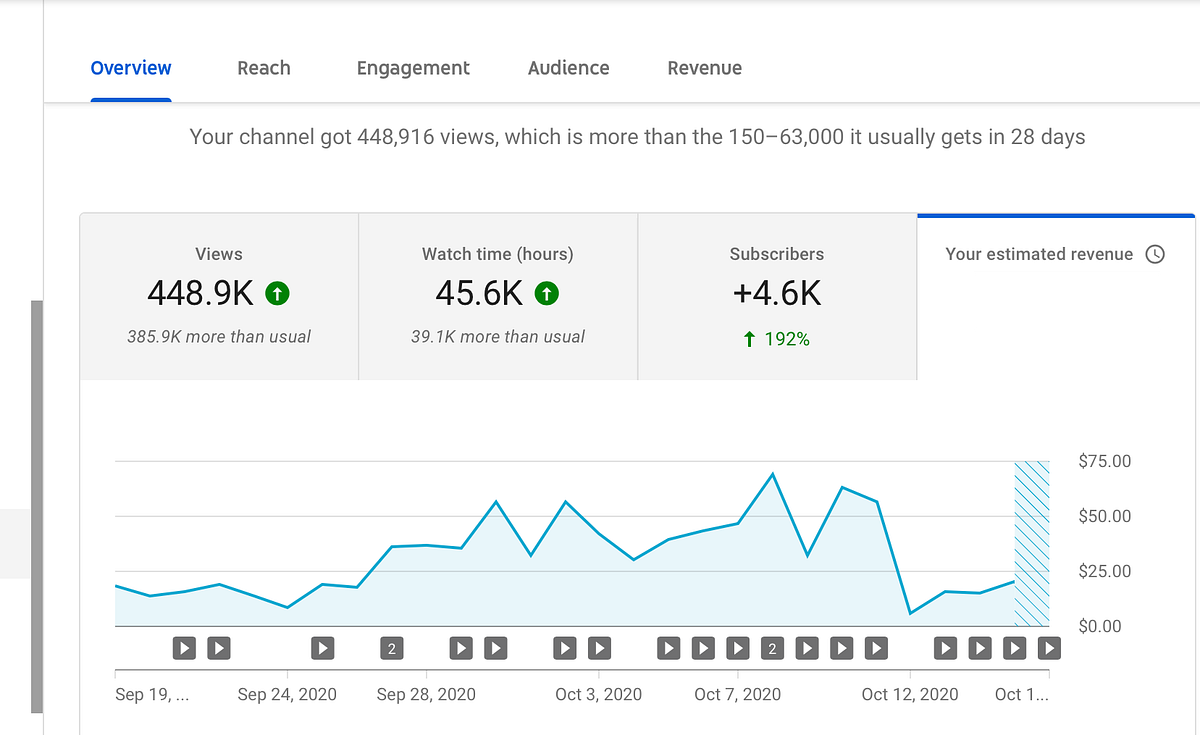Click the 'Sep 24, 2020' date label
Viewport: 1200px width, 735px height.
point(287,694)
